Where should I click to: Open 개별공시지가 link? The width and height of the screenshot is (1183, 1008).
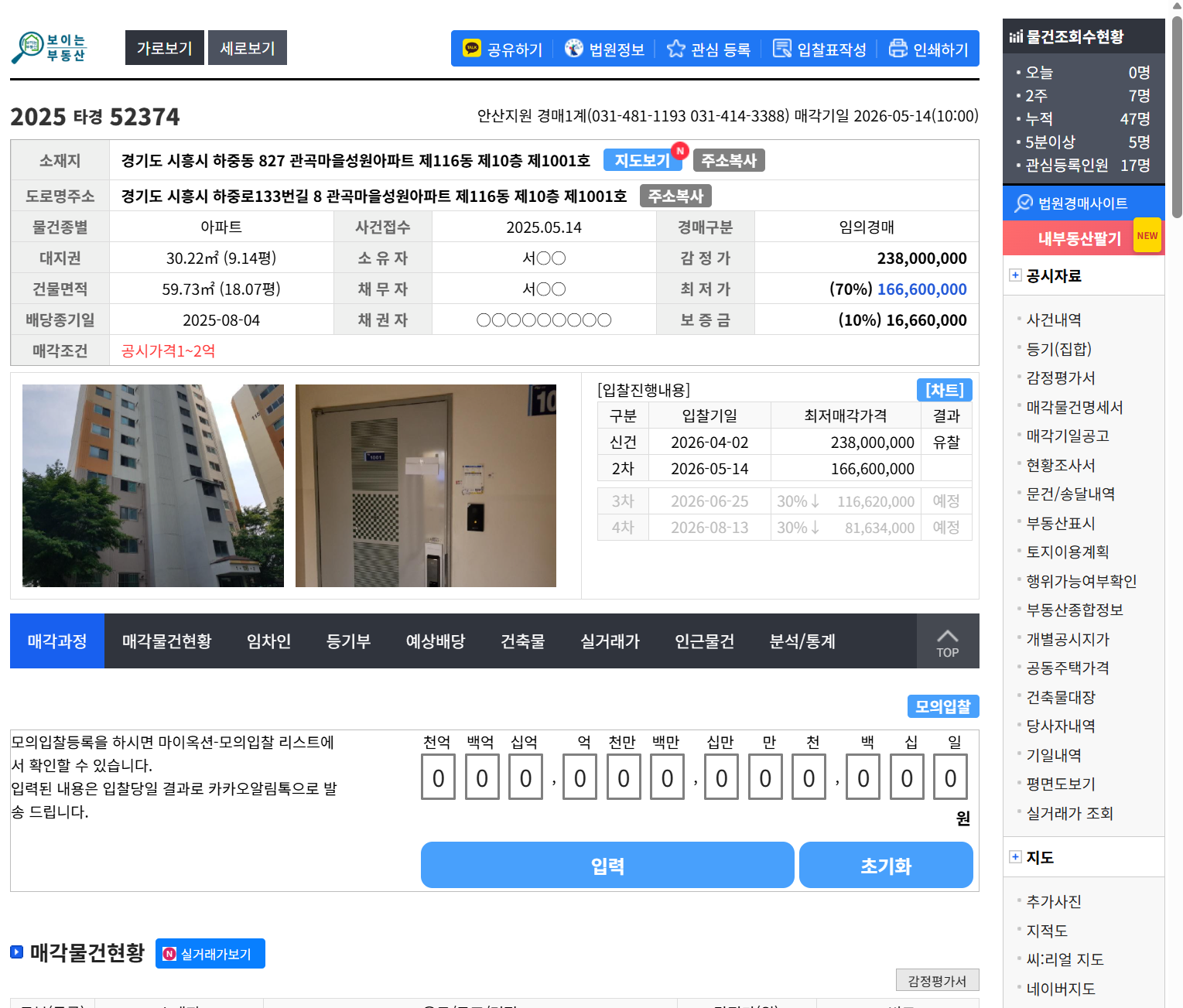(1068, 639)
